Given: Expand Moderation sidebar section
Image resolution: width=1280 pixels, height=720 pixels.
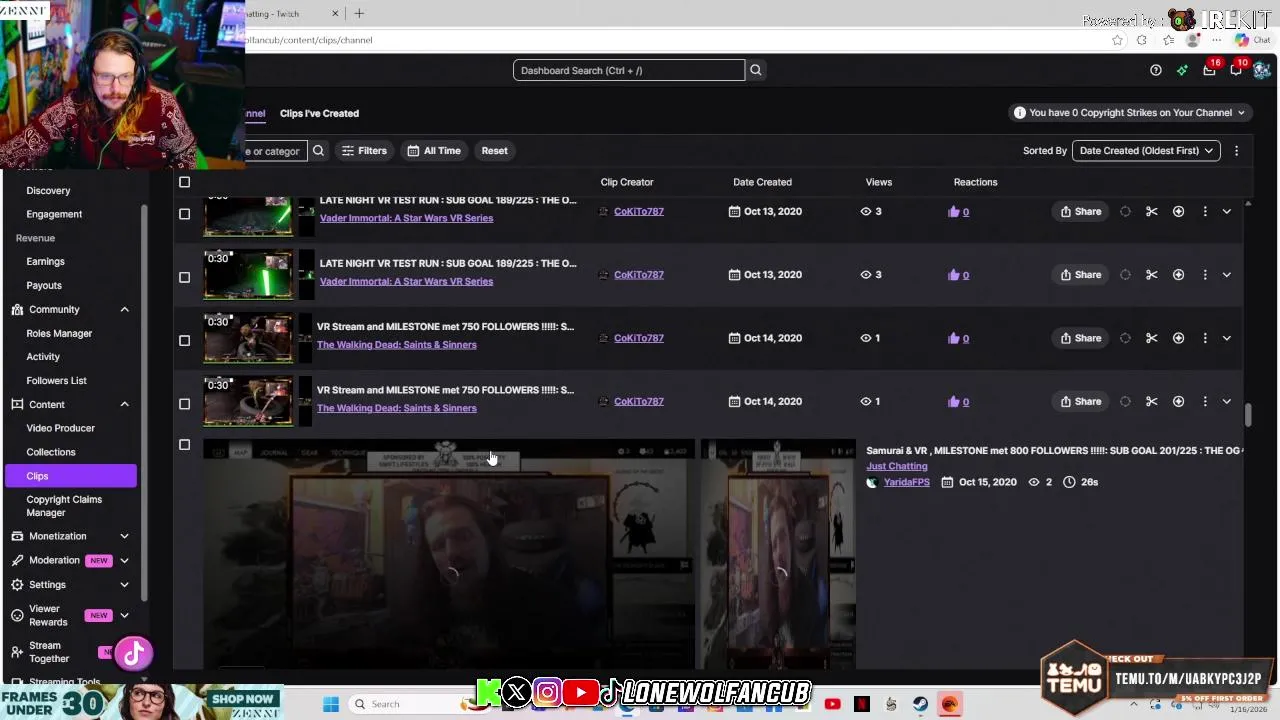Looking at the screenshot, I should click(x=124, y=560).
